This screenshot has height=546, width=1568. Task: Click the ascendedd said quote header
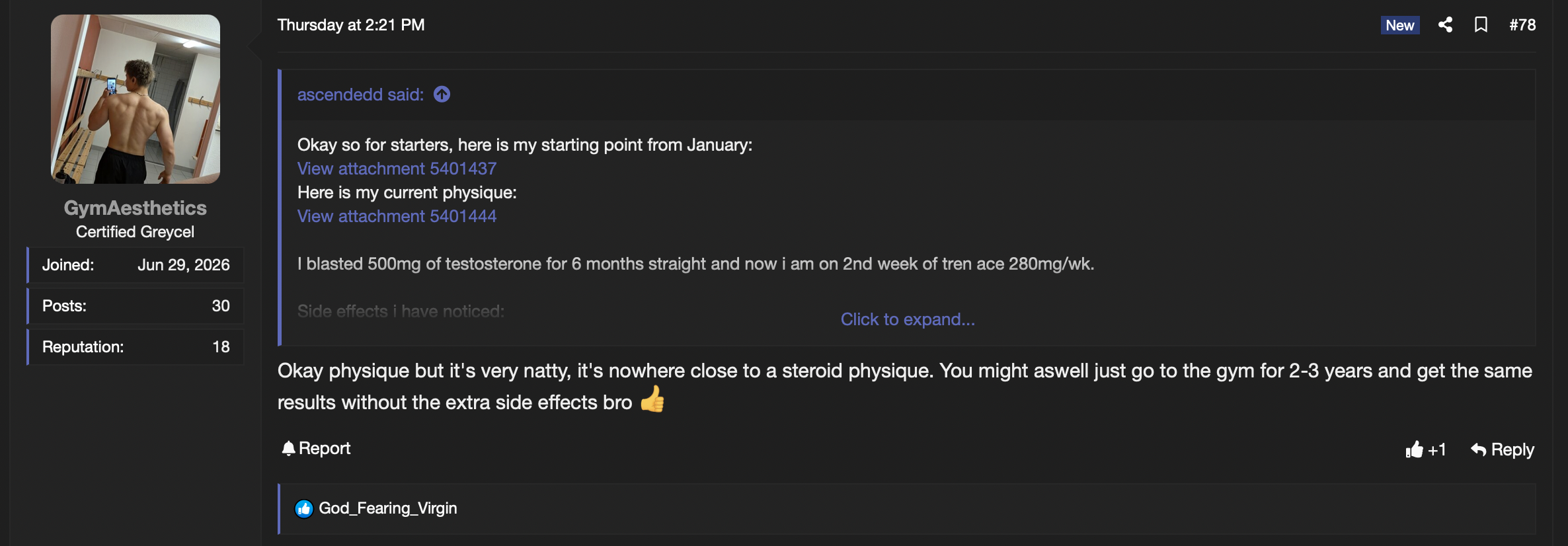coord(360,95)
